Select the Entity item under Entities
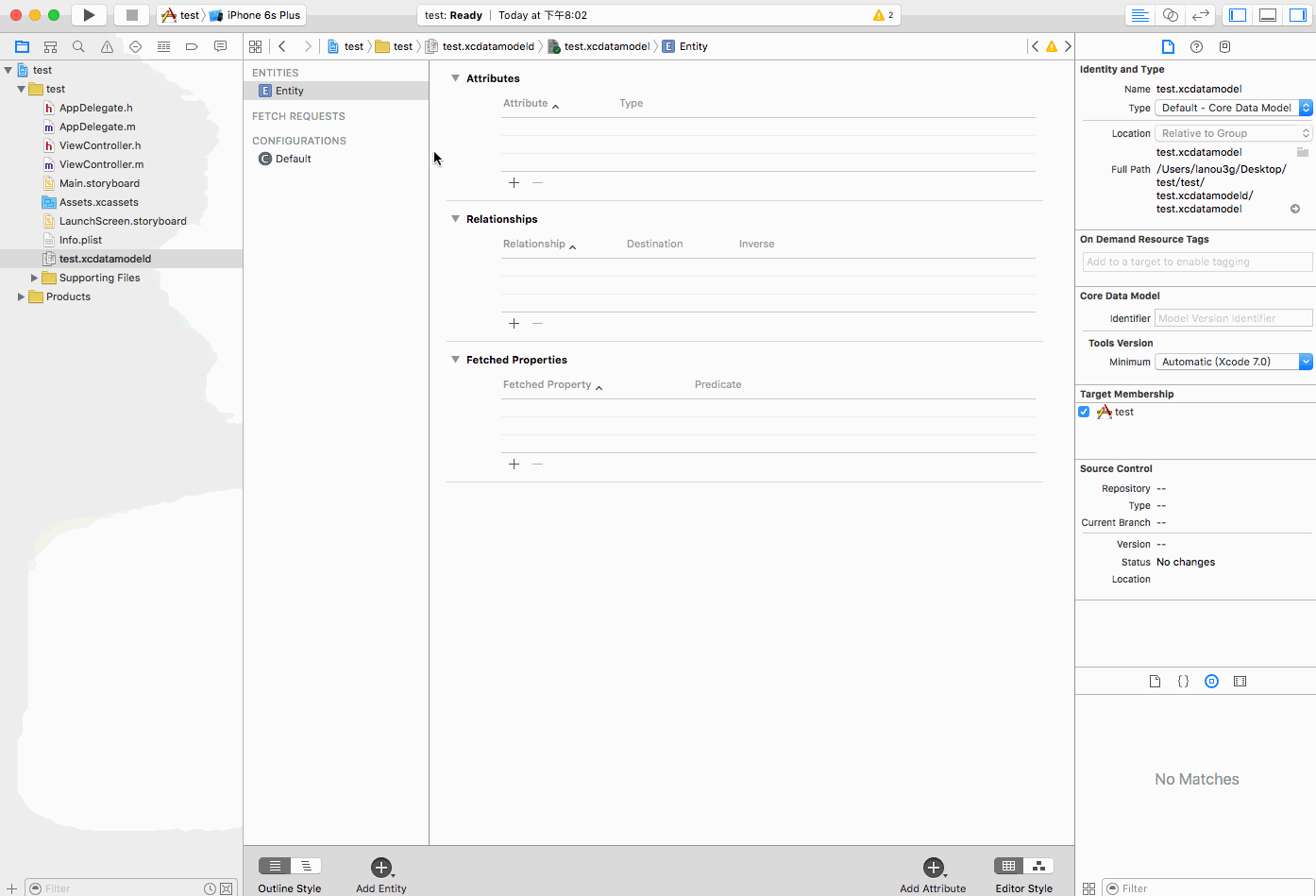The image size is (1316, 896). (x=336, y=91)
